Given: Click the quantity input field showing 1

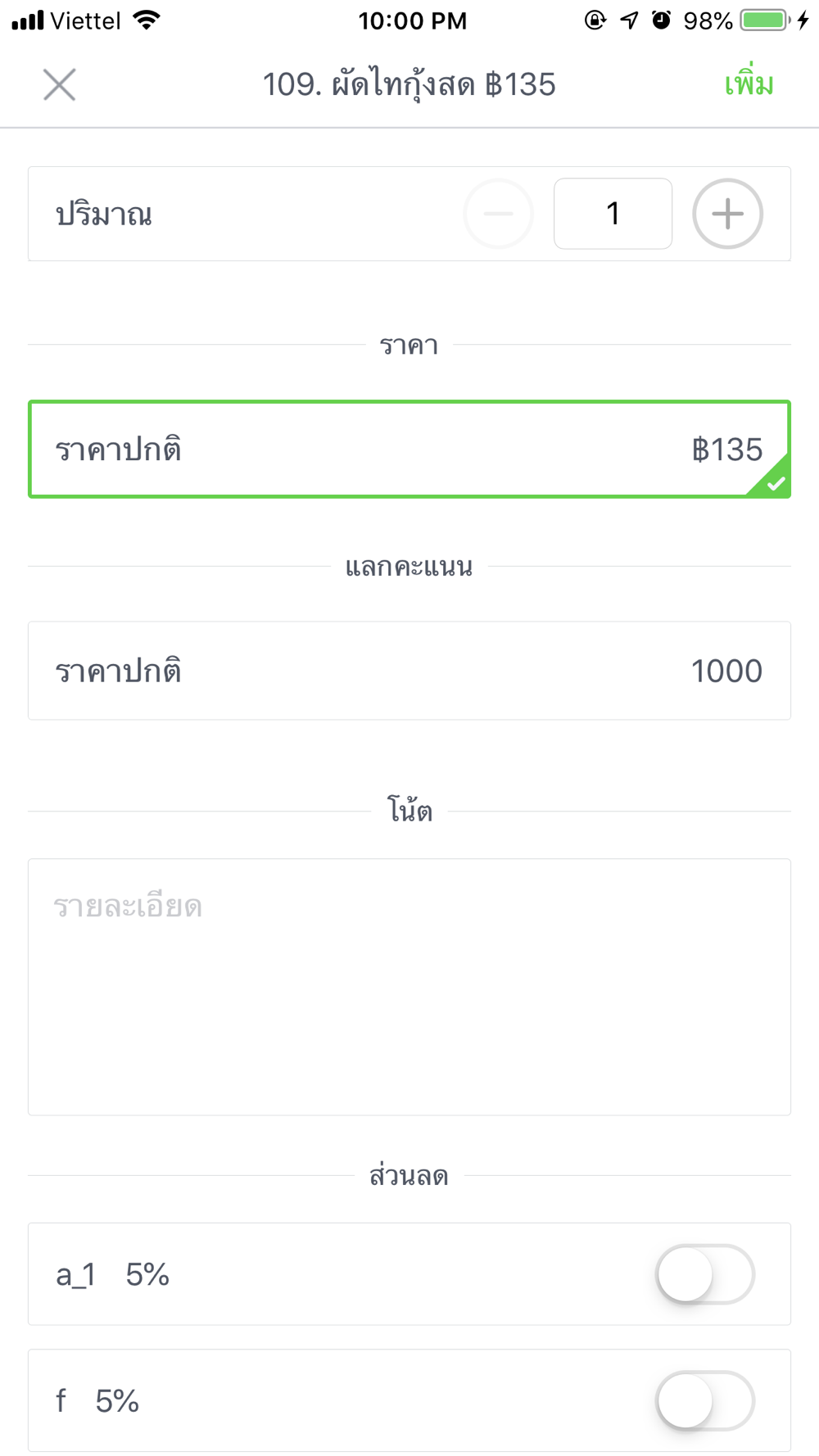Looking at the screenshot, I should (613, 214).
